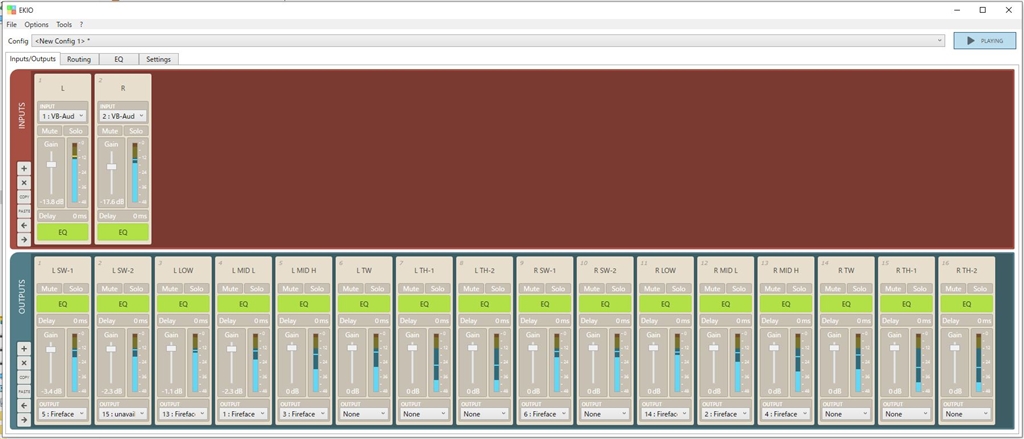Screen dimensions: 1024x439
Task: Solo the L LOW output
Action: (196, 288)
